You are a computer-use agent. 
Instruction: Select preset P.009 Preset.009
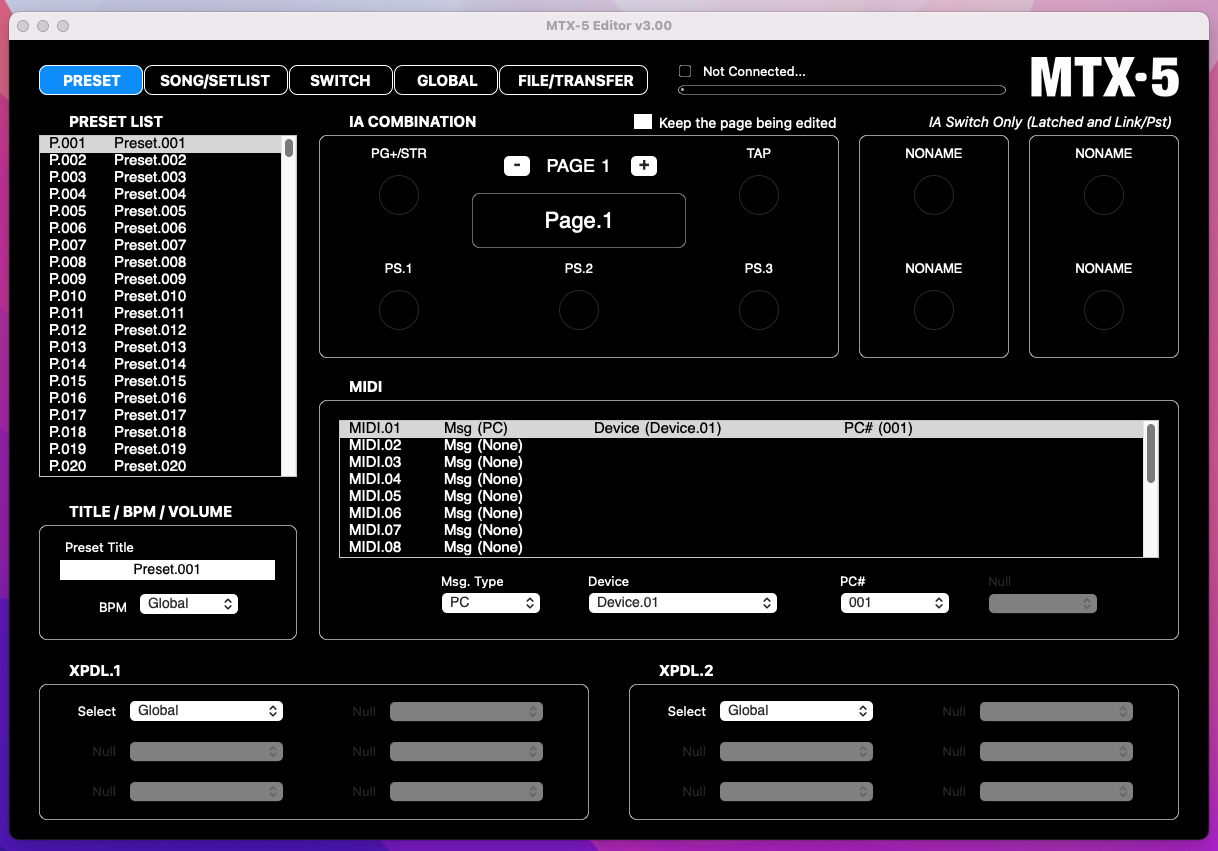coord(161,279)
